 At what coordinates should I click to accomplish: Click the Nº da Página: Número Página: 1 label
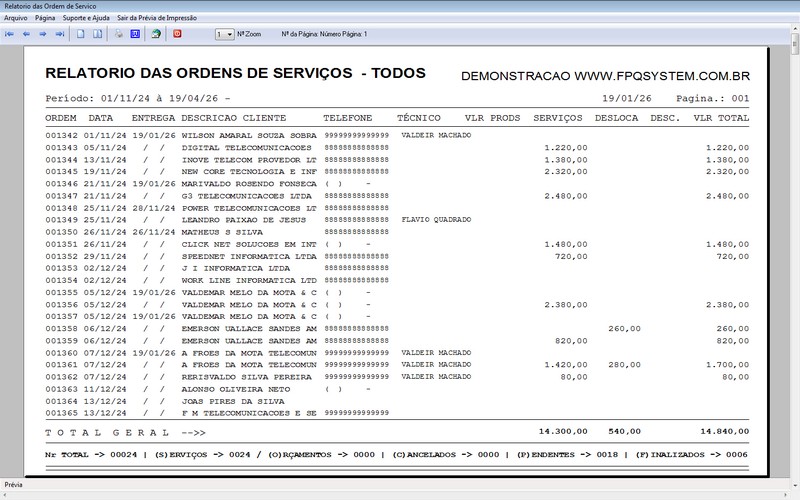tap(324, 34)
